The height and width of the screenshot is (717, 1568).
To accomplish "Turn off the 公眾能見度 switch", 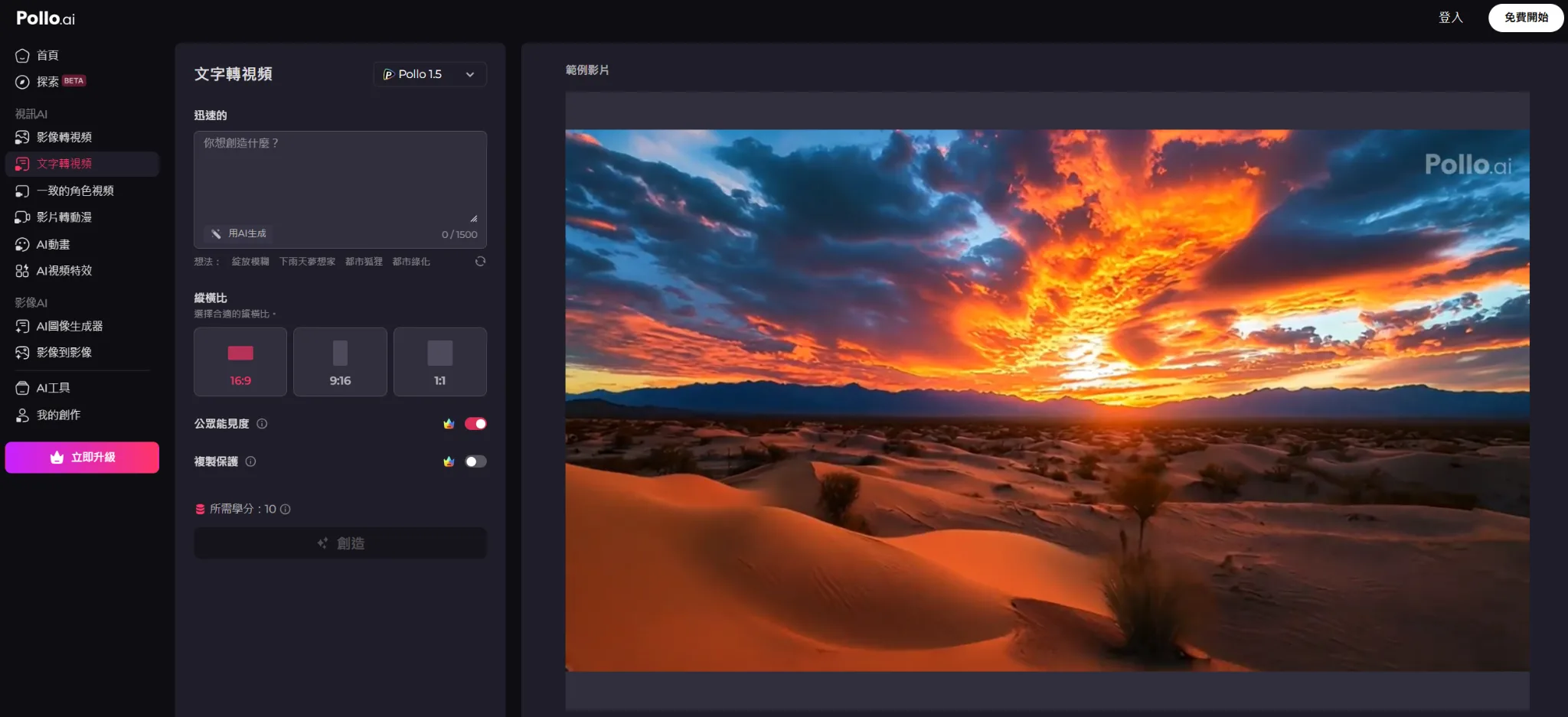I will click(x=475, y=424).
